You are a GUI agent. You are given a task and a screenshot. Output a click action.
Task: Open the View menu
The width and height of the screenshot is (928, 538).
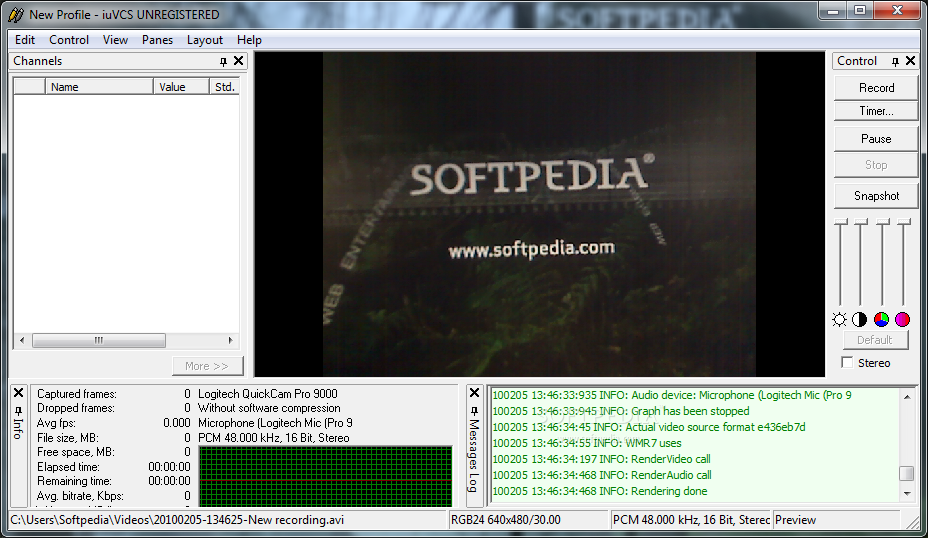point(115,40)
